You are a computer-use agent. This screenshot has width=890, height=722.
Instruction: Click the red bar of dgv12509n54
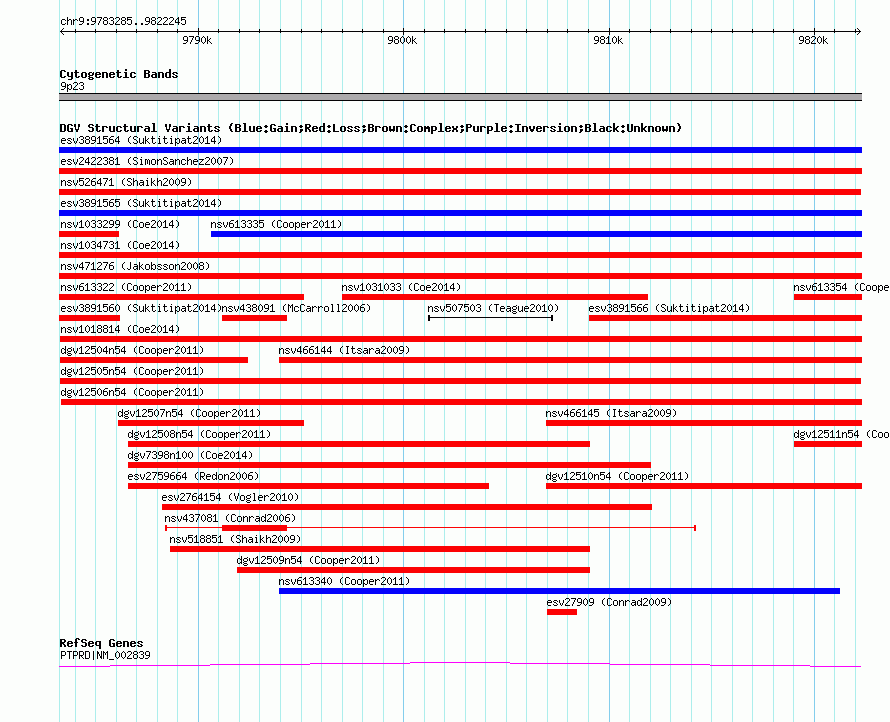pyautogui.click(x=413, y=570)
